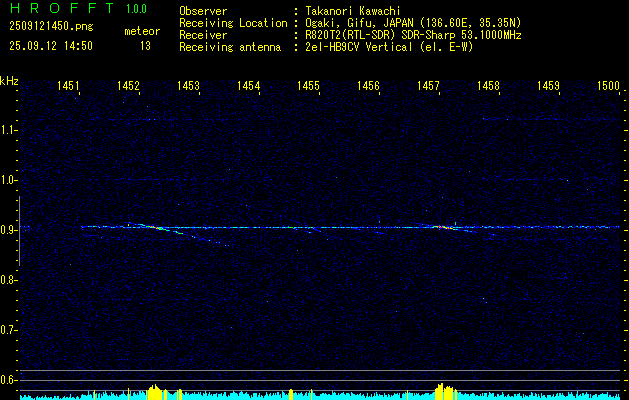Select the filename 2509121450.png
Screen dimensions: 629x400
click(51, 26)
